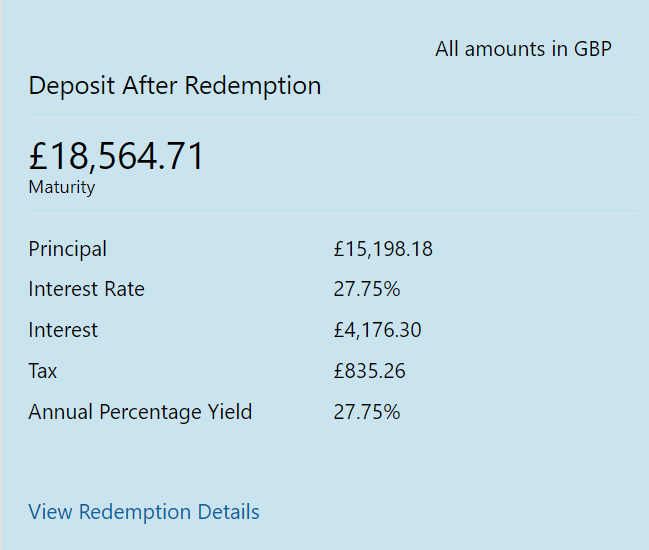Click the pound sign of the maturity amount
The width and height of the screenshot is (649, 550).
[x=38, y=156]
